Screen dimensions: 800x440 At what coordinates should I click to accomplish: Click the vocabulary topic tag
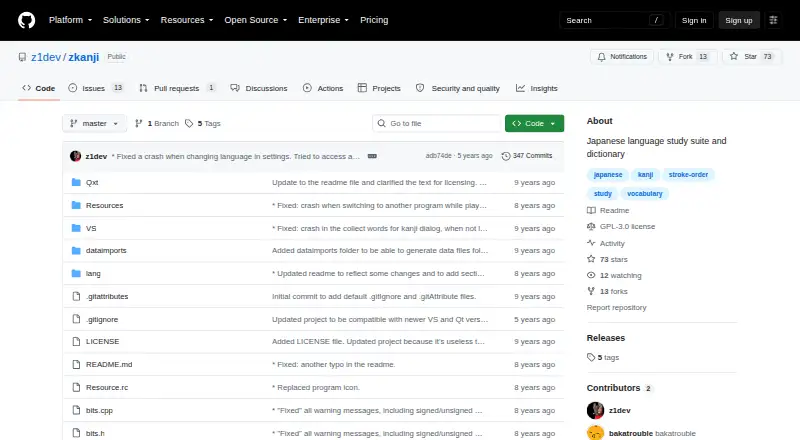coord(645,193)
